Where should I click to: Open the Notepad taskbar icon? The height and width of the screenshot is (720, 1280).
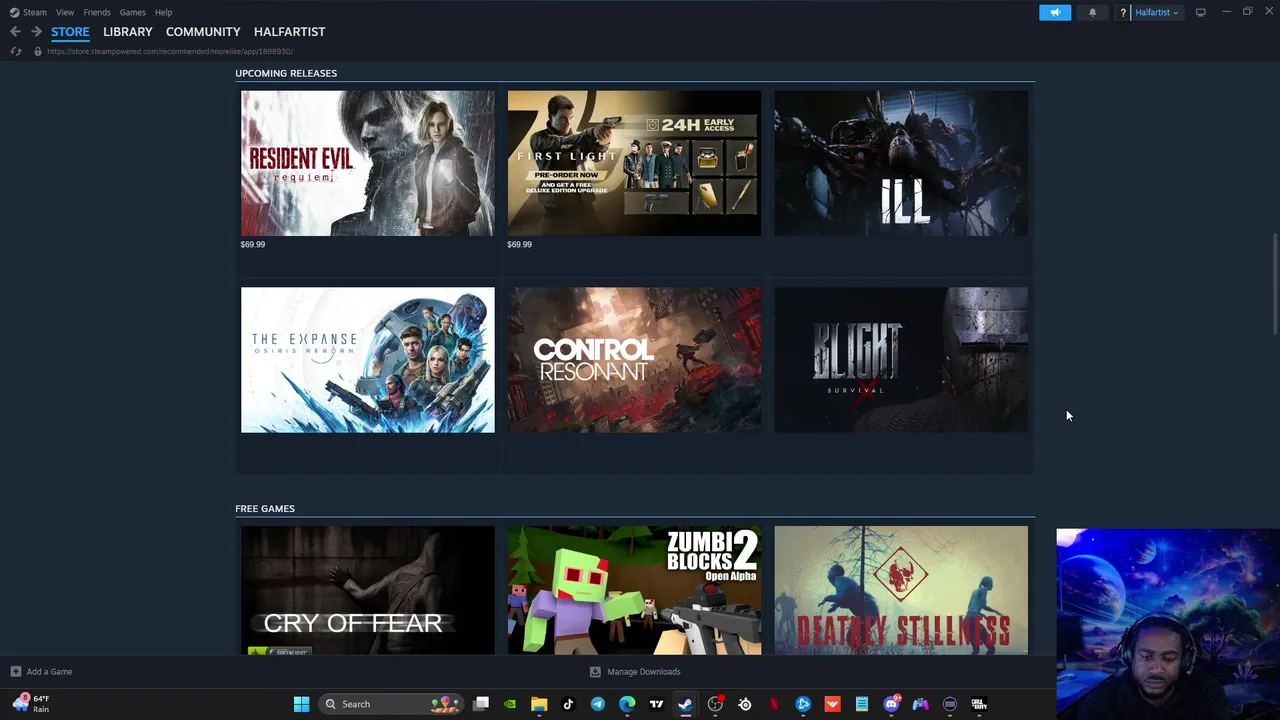pos(861,704)
